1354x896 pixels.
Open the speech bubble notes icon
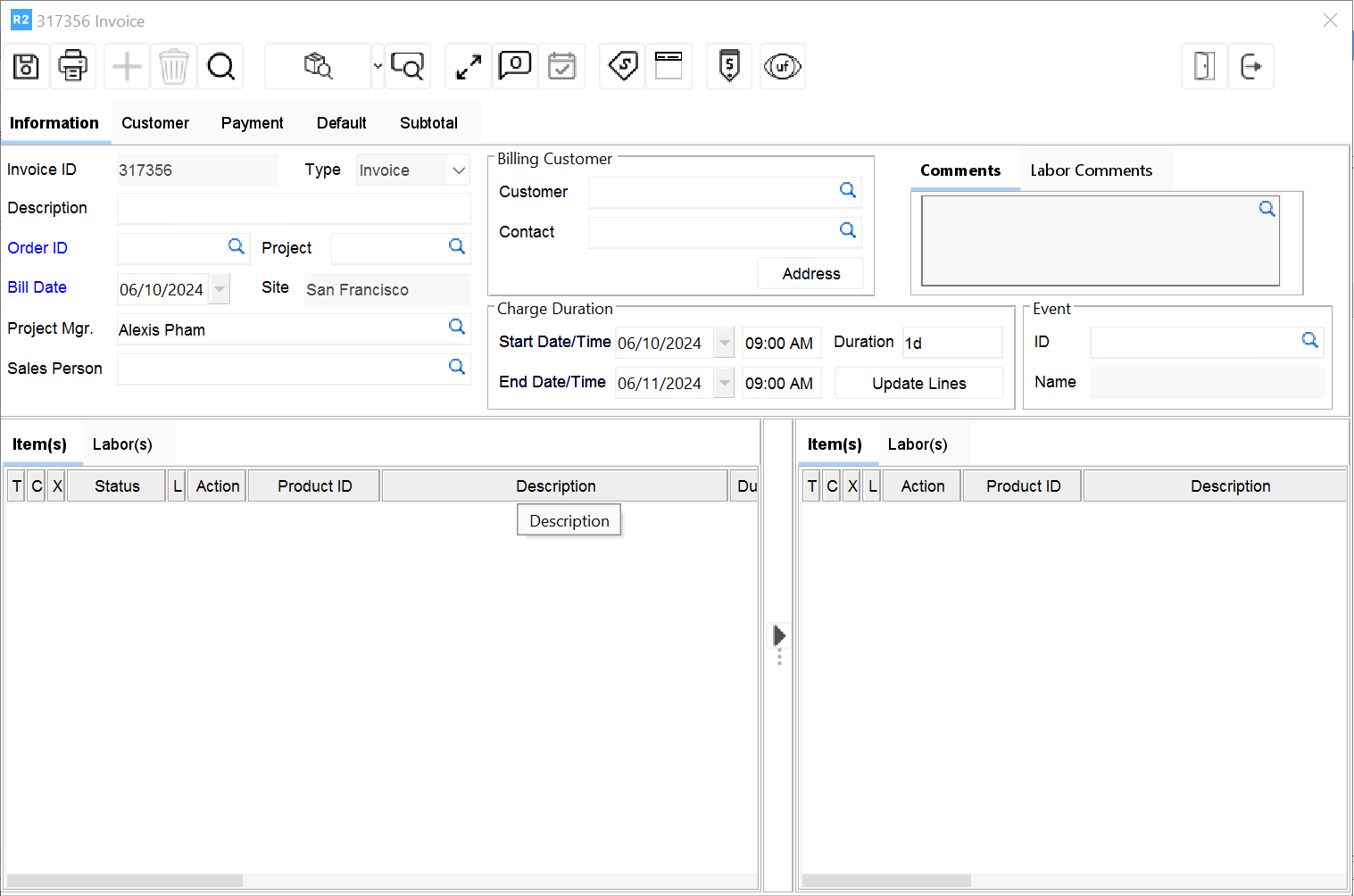pyautogui.click(x=515, y=66)
